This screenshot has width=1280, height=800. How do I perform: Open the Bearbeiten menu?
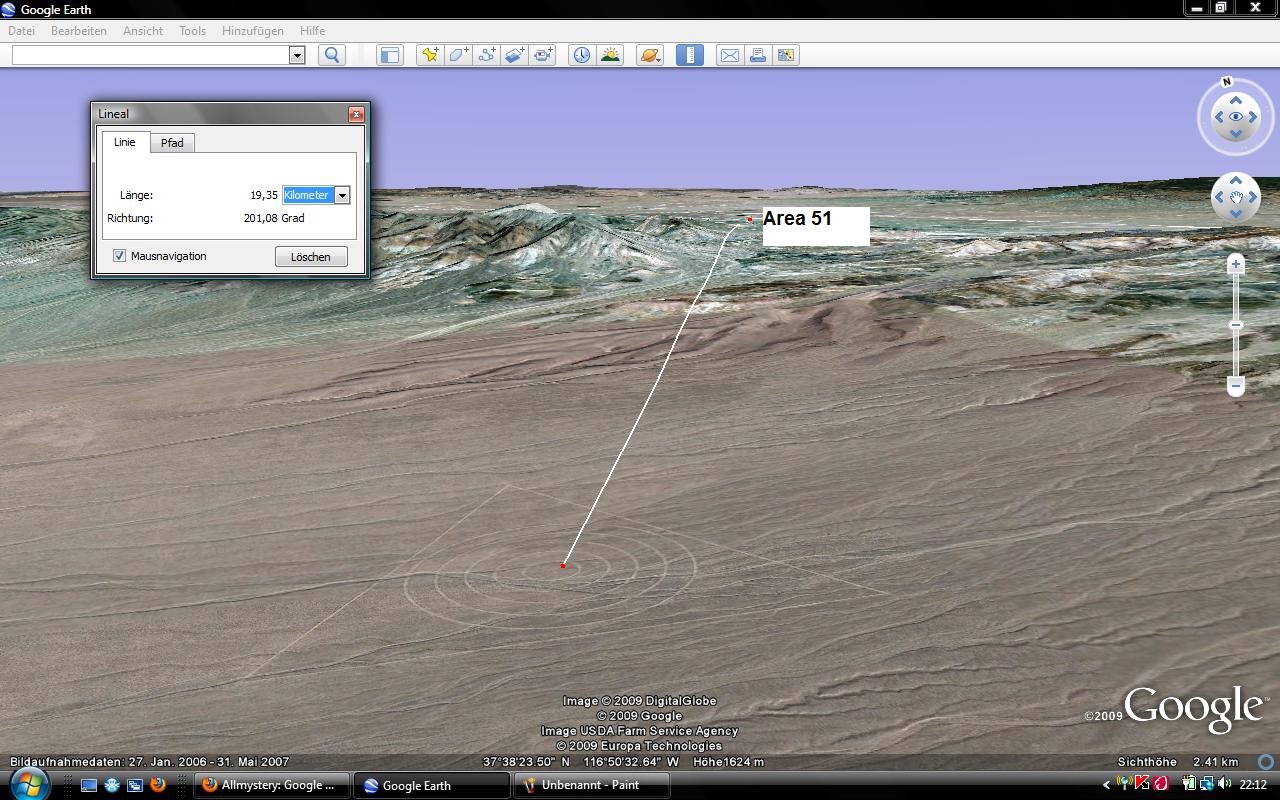pyautogui.click(x=79, y=31)
